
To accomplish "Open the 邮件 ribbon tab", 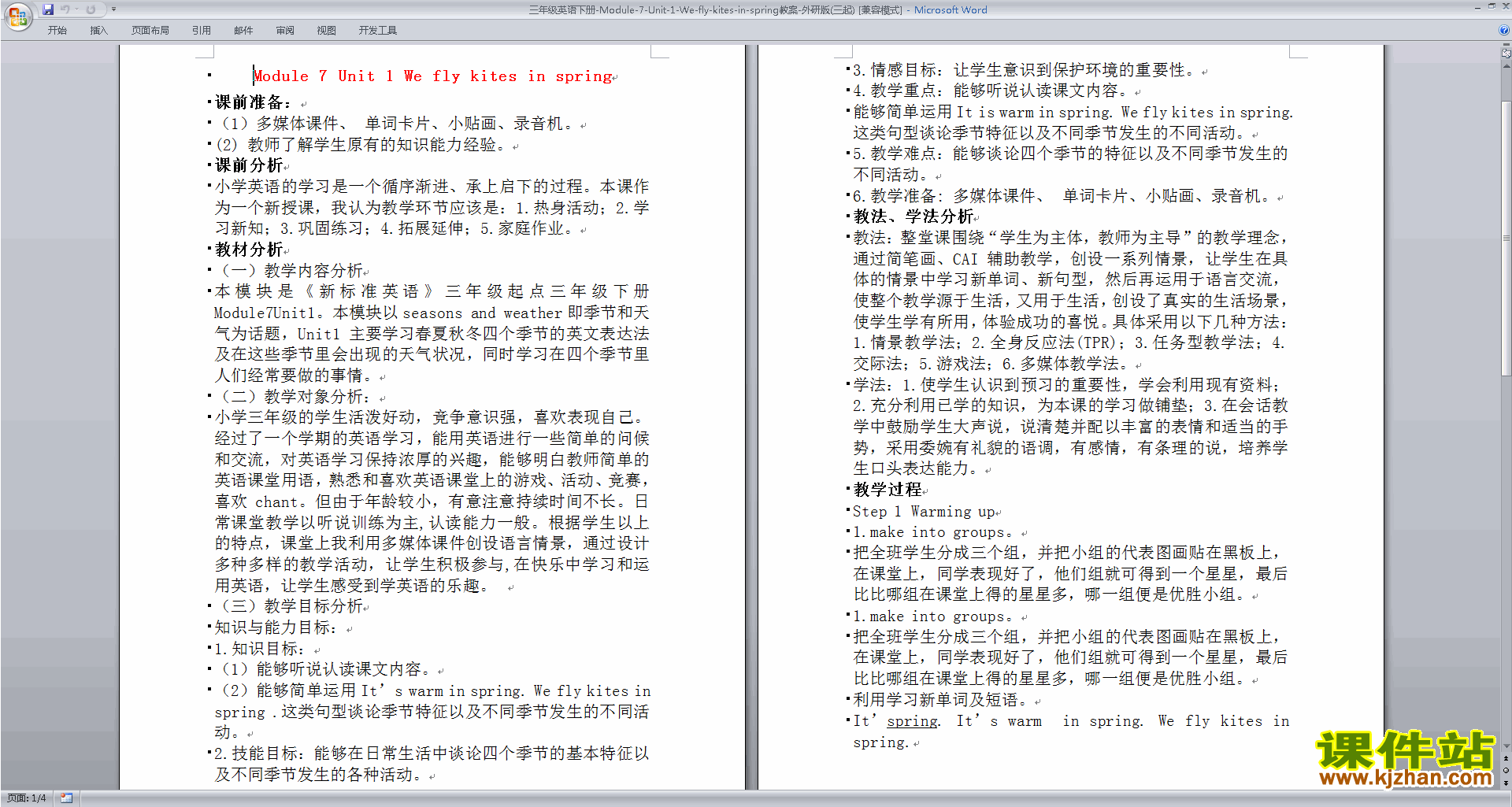I will (243, 31).
